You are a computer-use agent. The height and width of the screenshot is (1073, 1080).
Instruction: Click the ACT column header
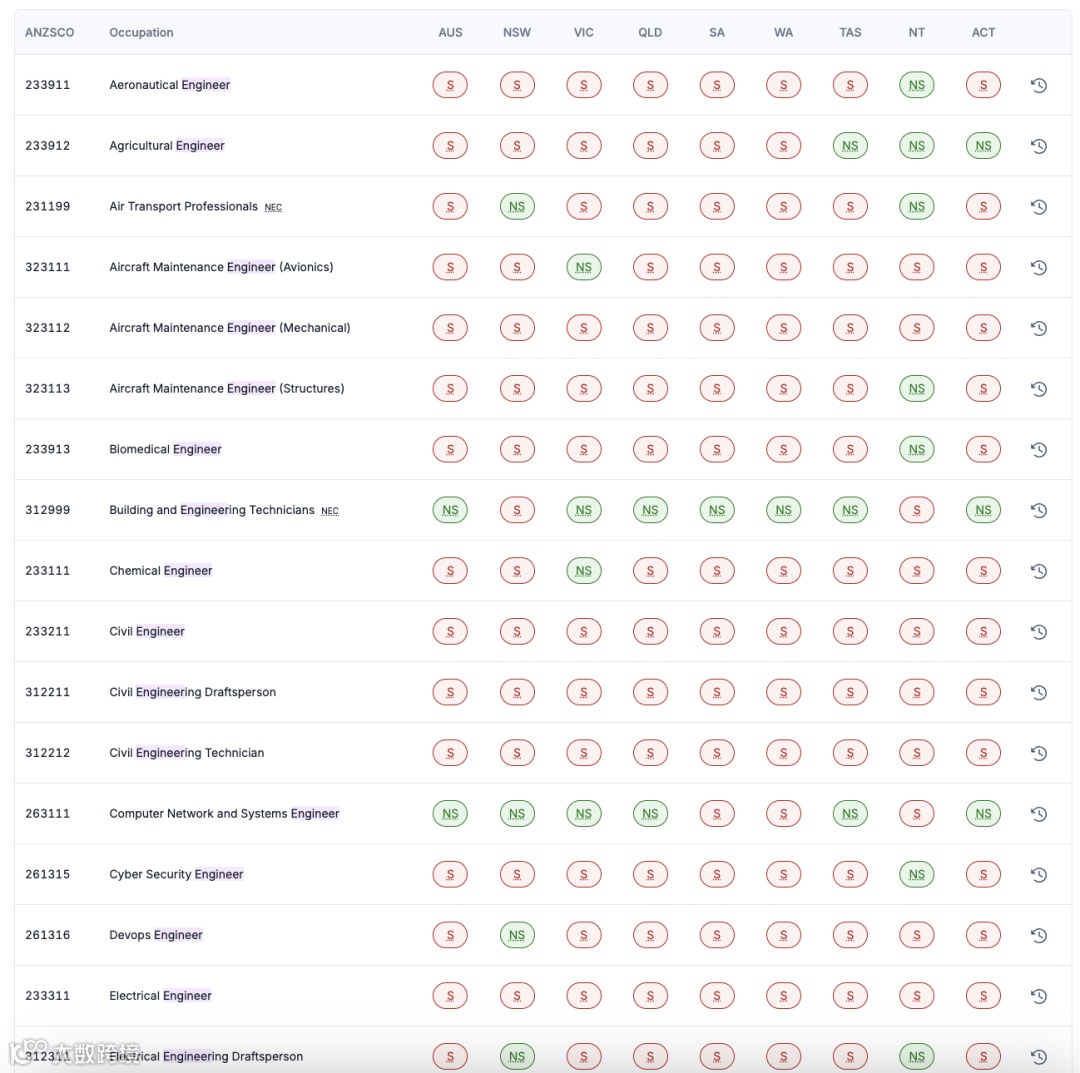[984, 32]
